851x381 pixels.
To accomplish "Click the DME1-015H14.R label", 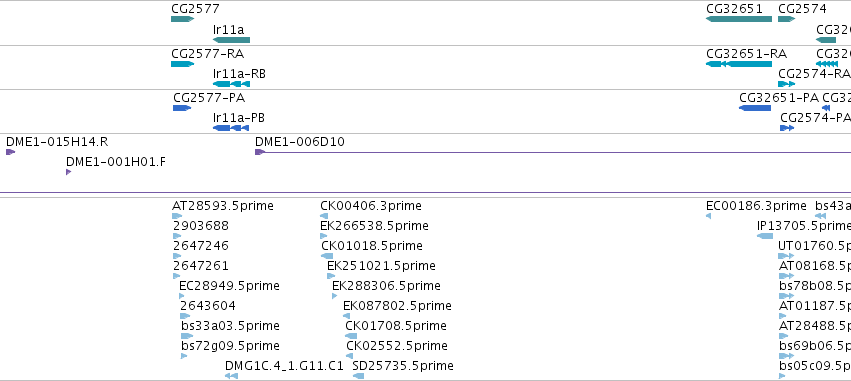I will 57,142.
